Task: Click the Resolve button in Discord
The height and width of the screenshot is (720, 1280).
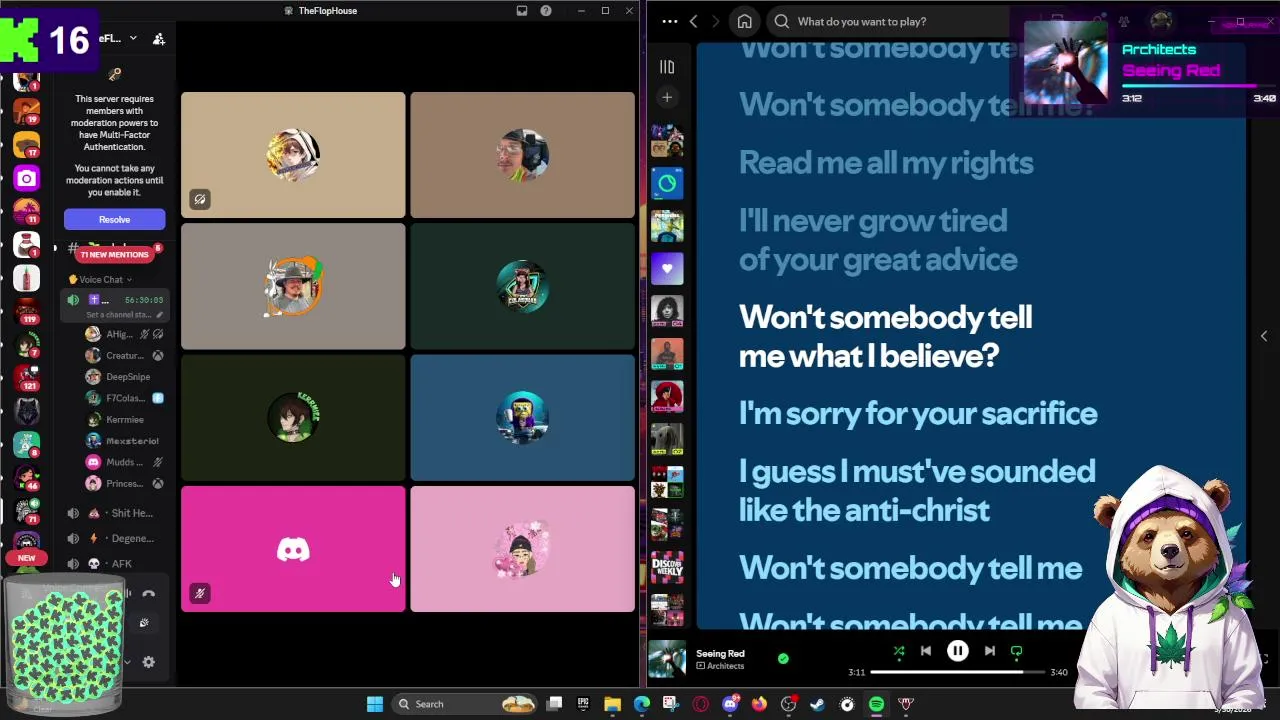Action: tap(114, 219)
